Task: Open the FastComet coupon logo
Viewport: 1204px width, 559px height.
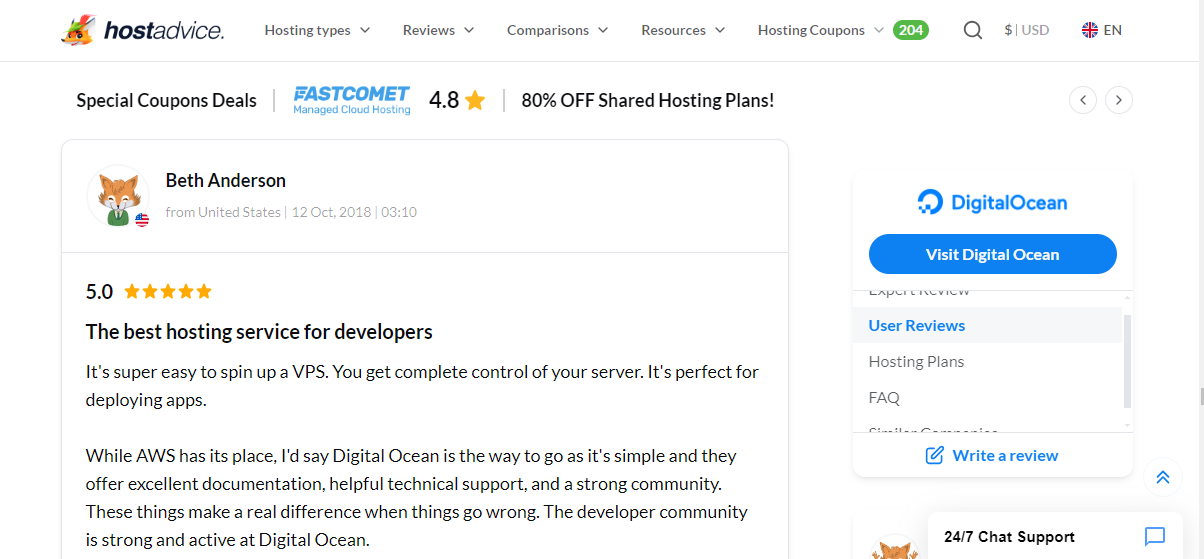Action: pyautogui.click(x=352, y=100)
